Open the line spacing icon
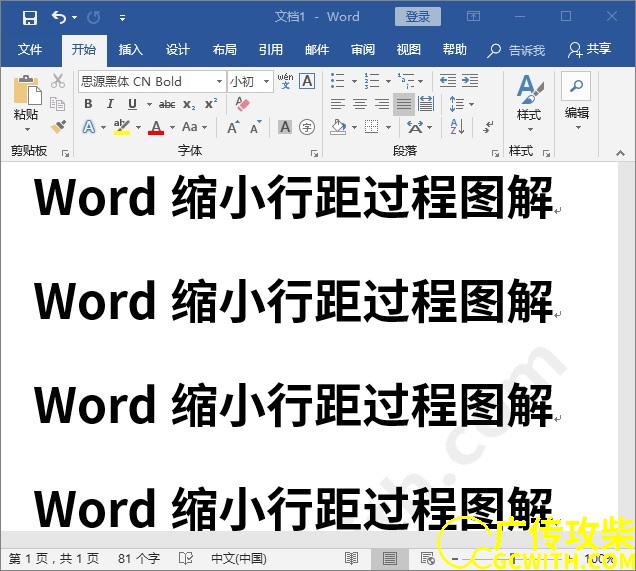 click(457, 104)
